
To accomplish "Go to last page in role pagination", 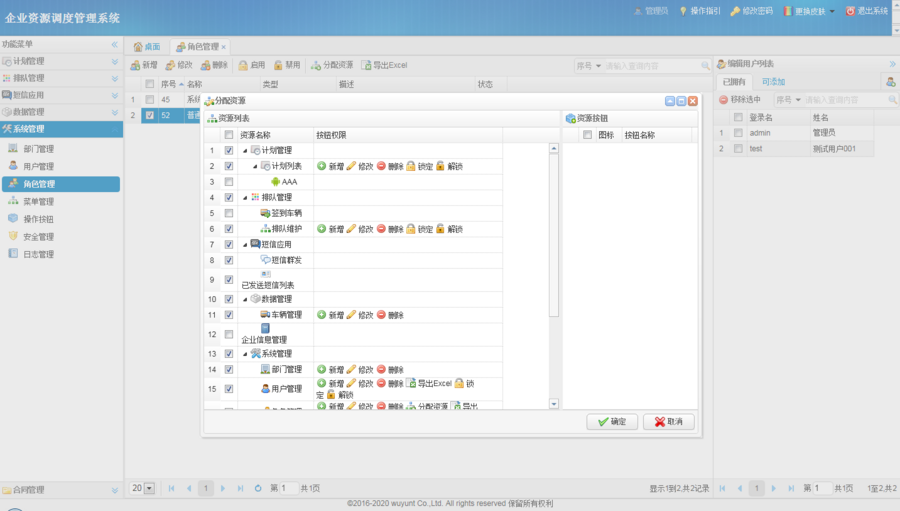I will pos(240,488).
